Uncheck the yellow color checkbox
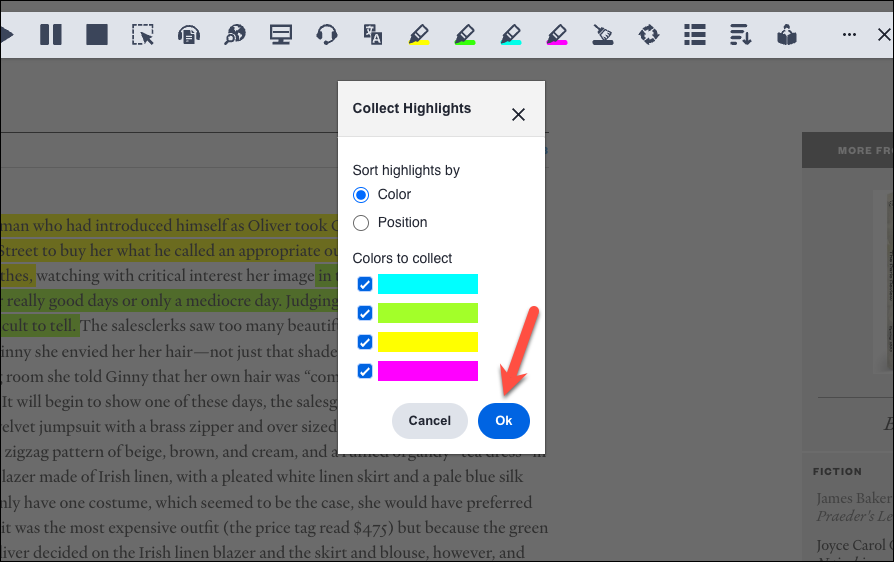 (x=365, y=342)
